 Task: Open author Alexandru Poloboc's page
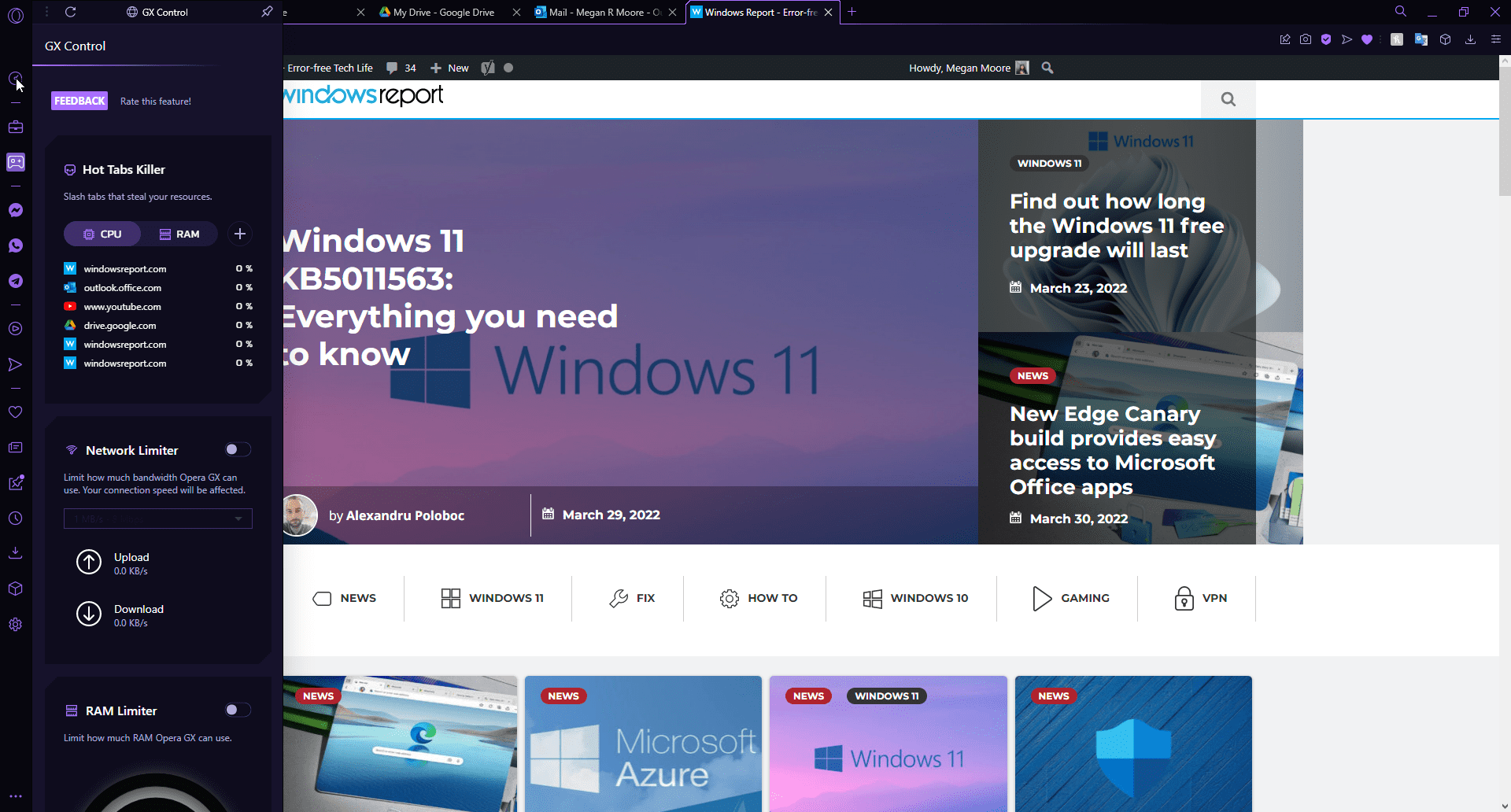[x=405, y=515]
